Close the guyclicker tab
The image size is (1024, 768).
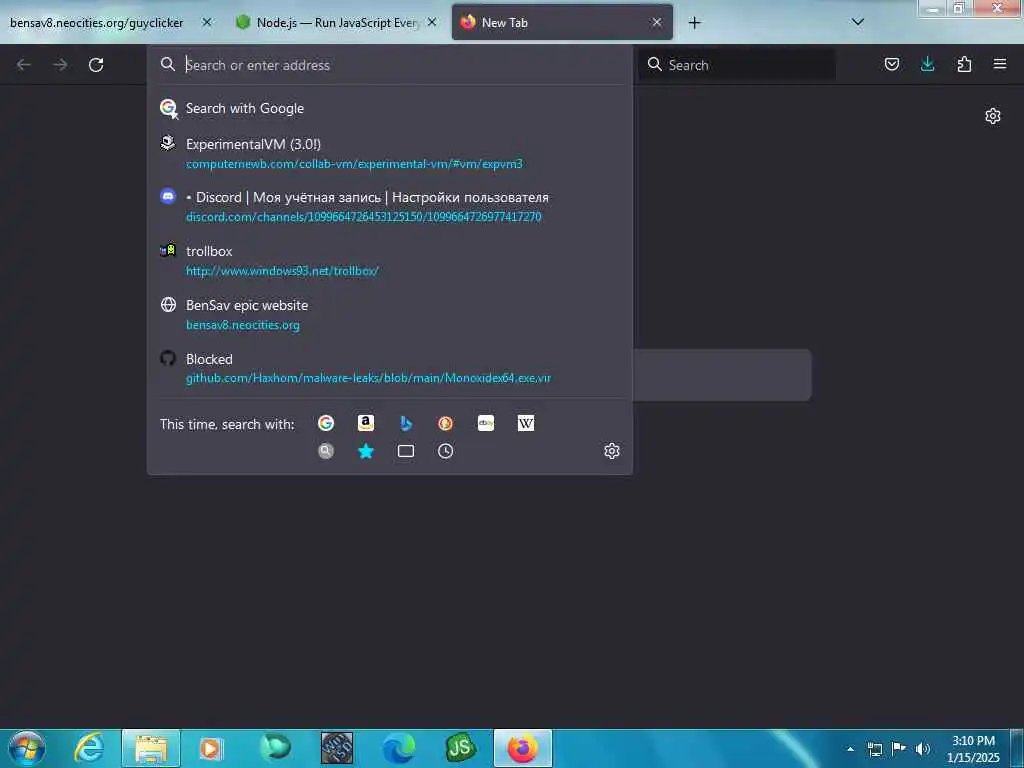click(x=206, y=22)
